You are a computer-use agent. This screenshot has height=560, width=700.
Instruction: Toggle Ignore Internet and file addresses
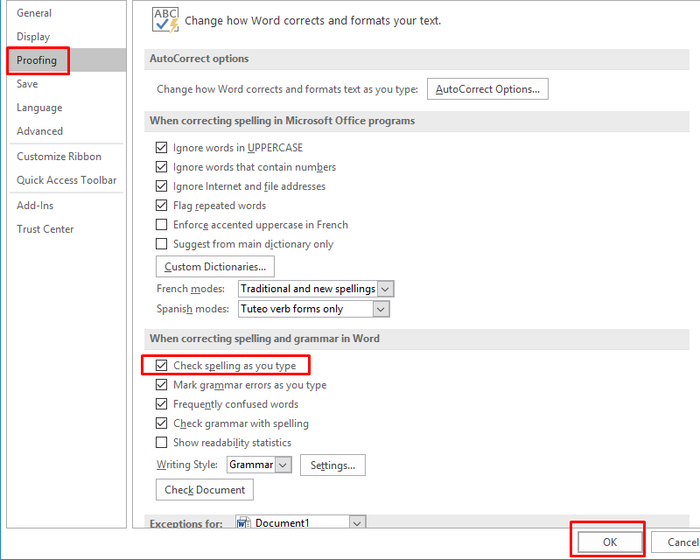[x=161, y=186]
